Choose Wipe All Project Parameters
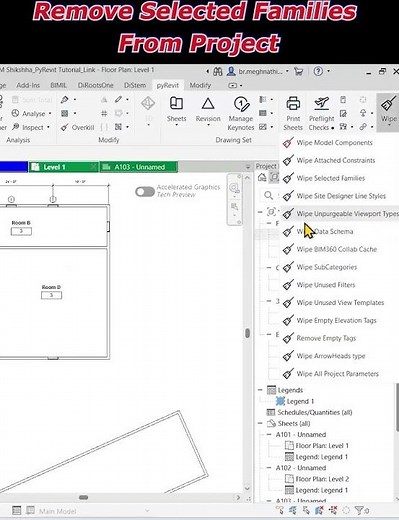Screen dimensions: 399x520 [x=339, y=374]
